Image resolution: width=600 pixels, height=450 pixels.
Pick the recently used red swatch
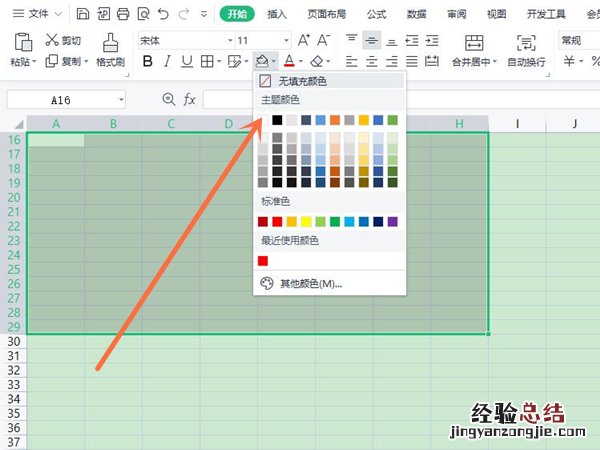tap(263, 260)
